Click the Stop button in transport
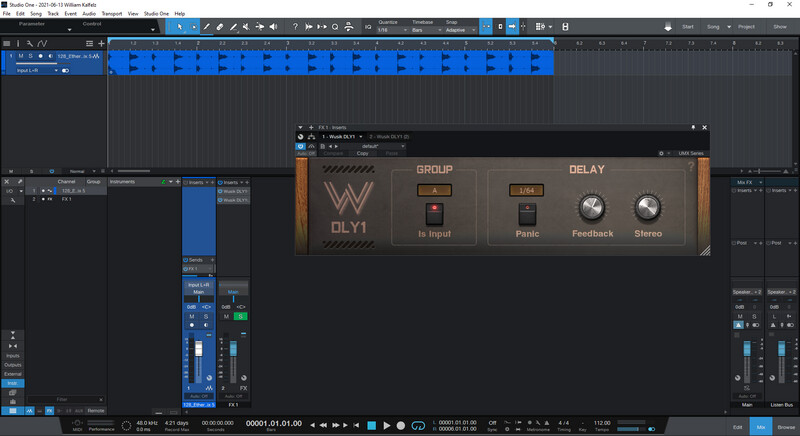Screen dimensions: 800x436 [371, 425]
